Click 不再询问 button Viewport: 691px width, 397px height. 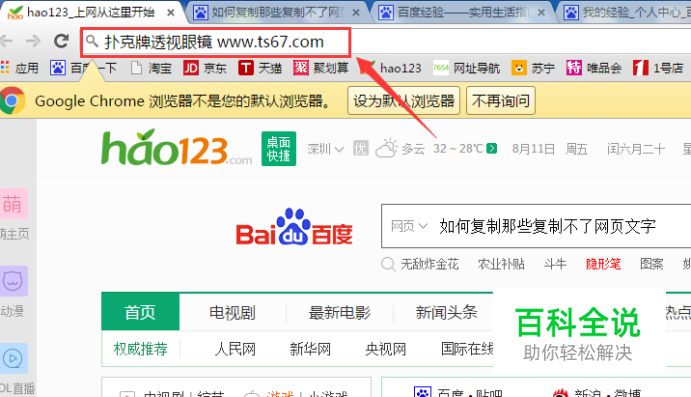pos(501,101)
